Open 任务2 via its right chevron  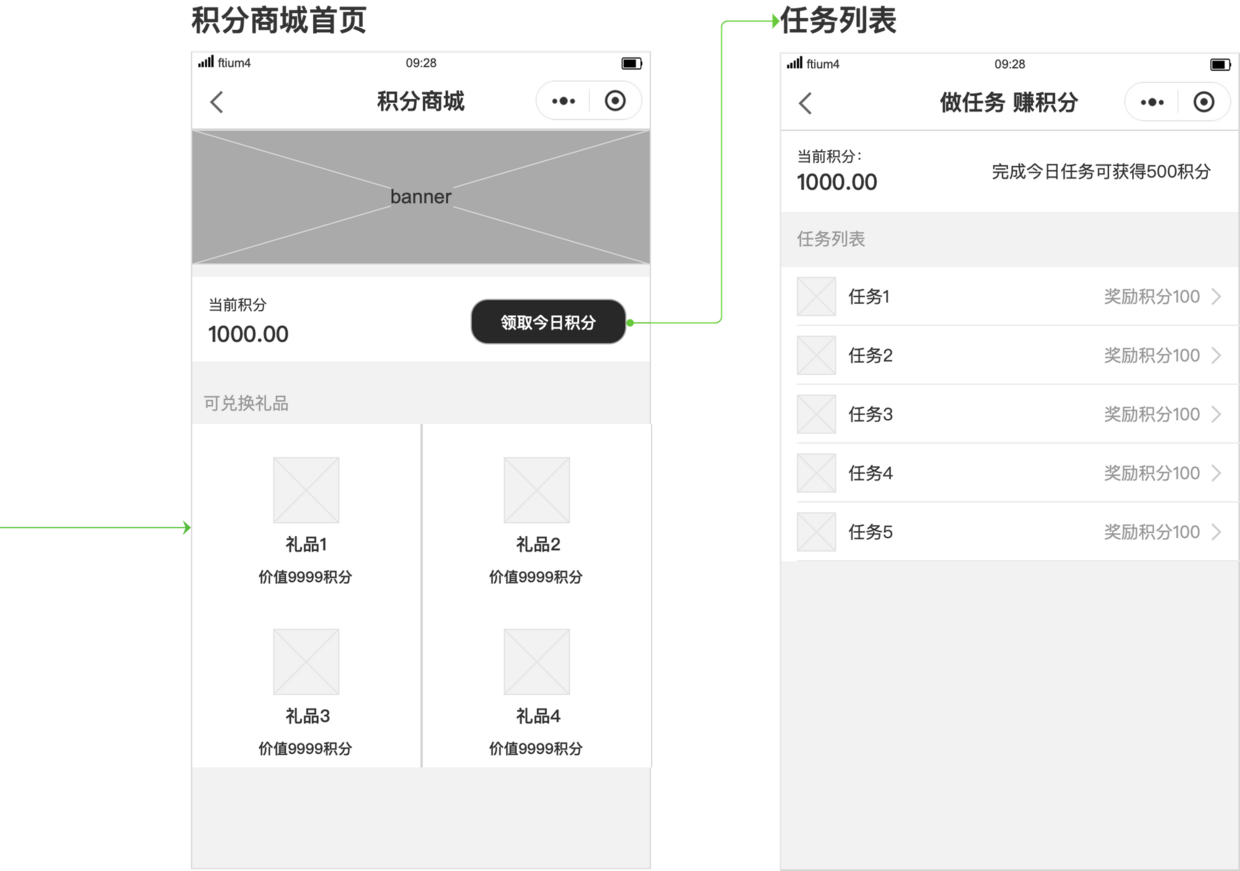(1216, 355)
